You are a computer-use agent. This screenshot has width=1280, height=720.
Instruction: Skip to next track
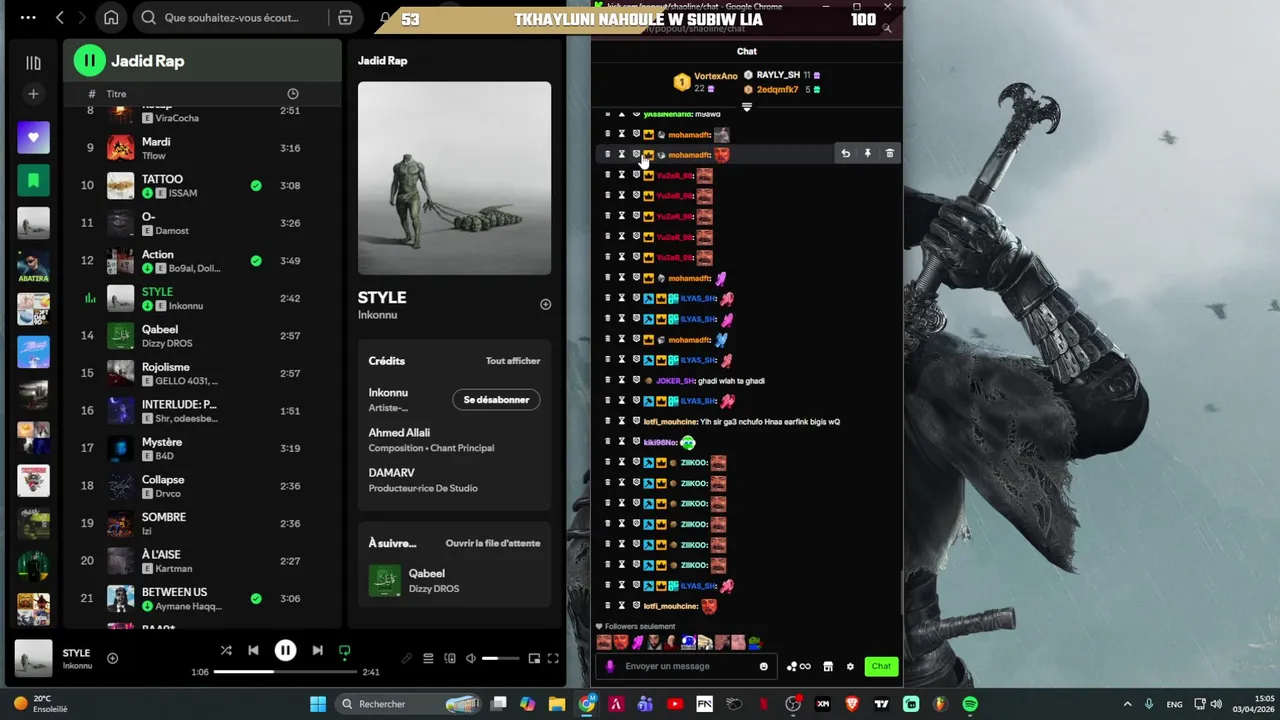coord(317,651)
